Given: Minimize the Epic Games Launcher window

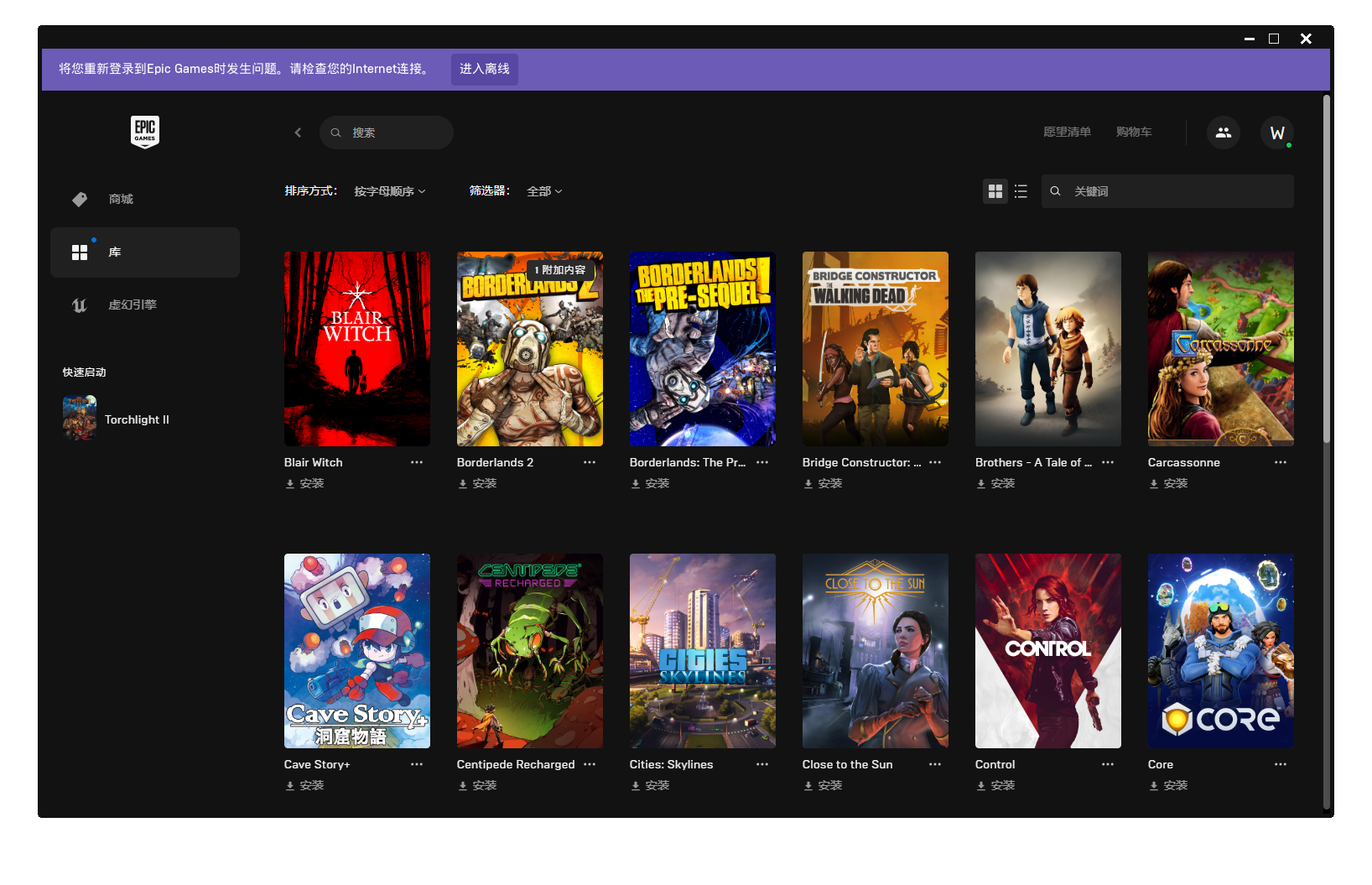Looking at the screenshot, I should tap(1250, 39).
